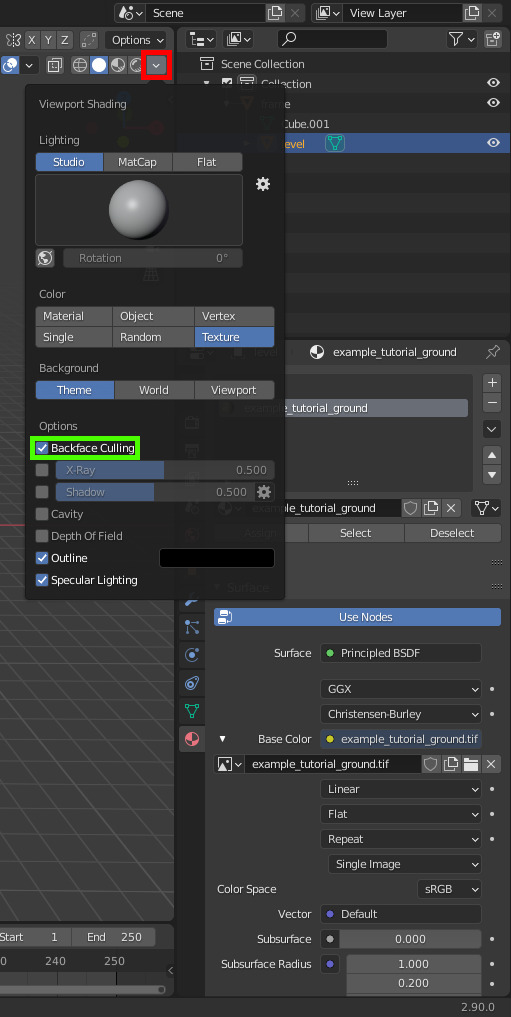Image resolution: width=511 pixels, height=1017 pixels.
Task: Click the new scene copy icon
Action: [275, 13]
